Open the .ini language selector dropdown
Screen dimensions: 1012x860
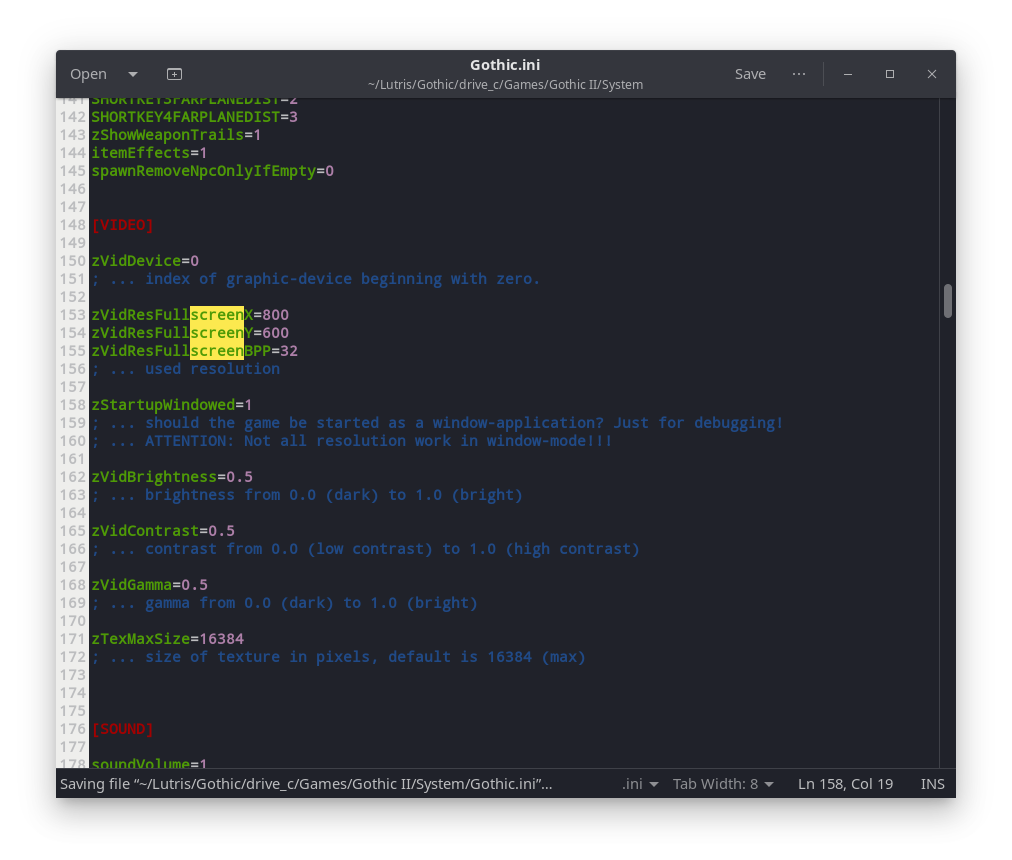pos(640,784)
